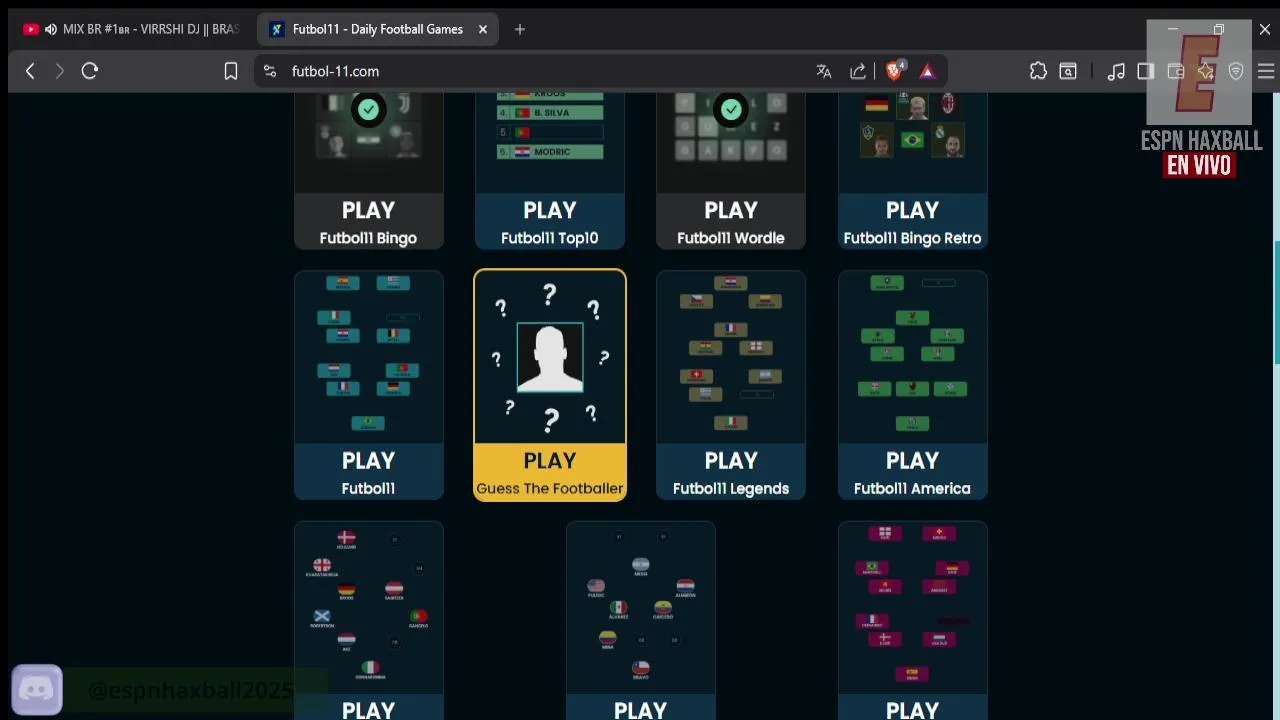Open the bottom-right card with maroon formation
1280x720 pixels.
point(912,620)
